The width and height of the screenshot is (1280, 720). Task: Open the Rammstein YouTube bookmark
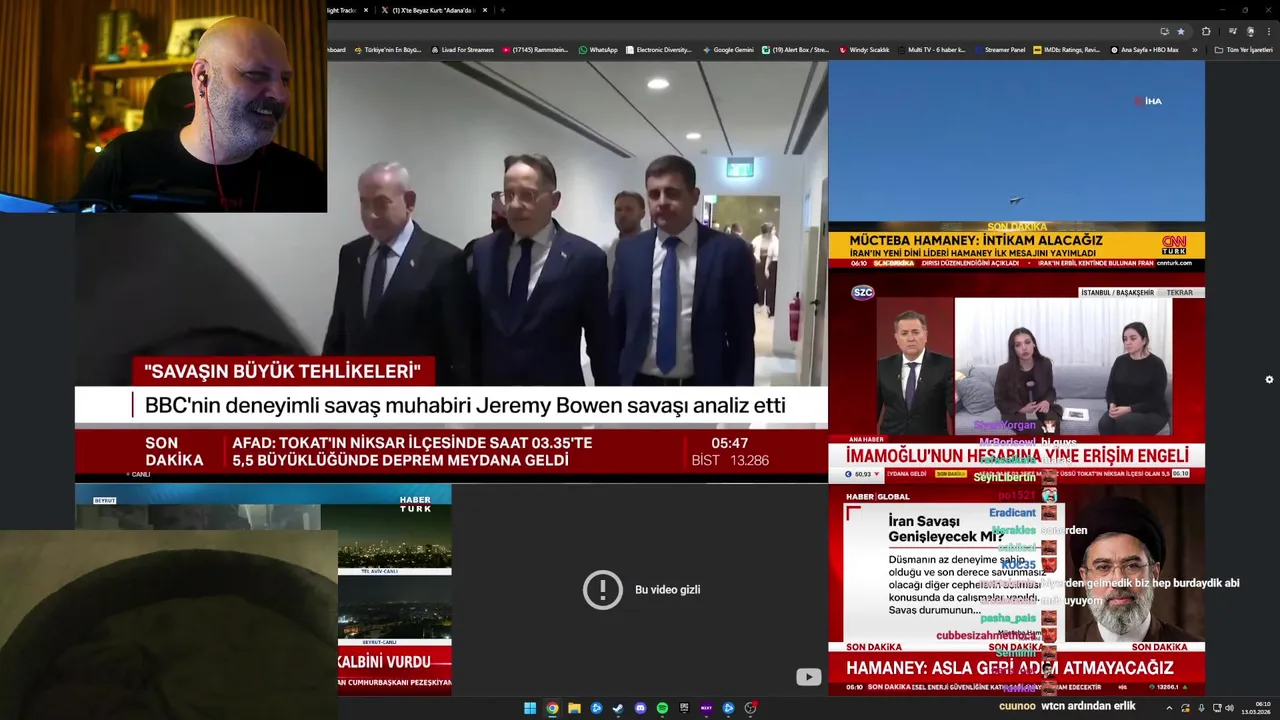(535, 49)
